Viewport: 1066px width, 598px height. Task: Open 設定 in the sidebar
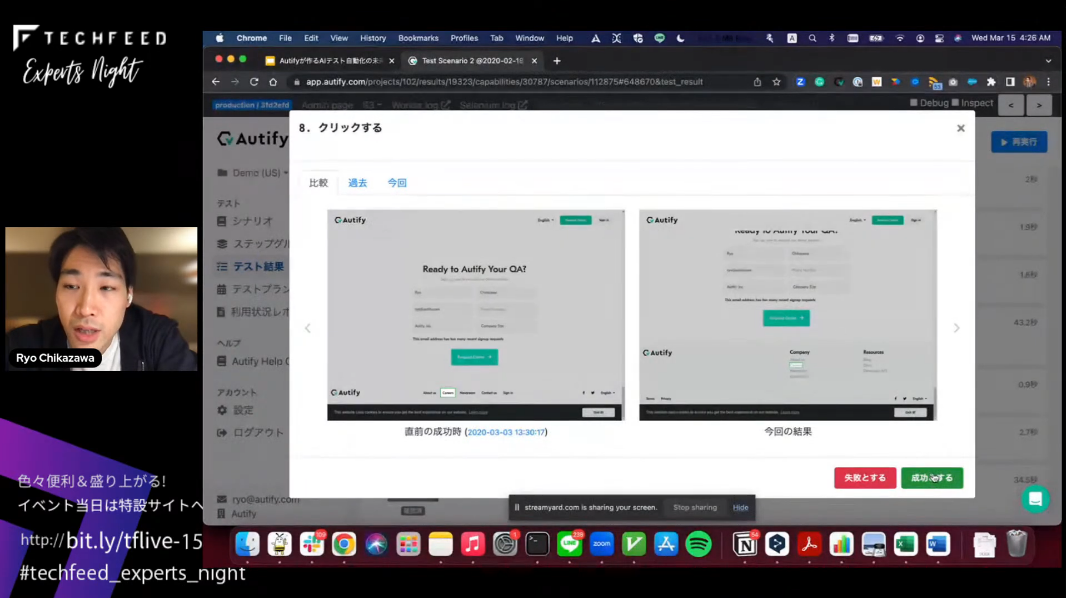(235, 410)
